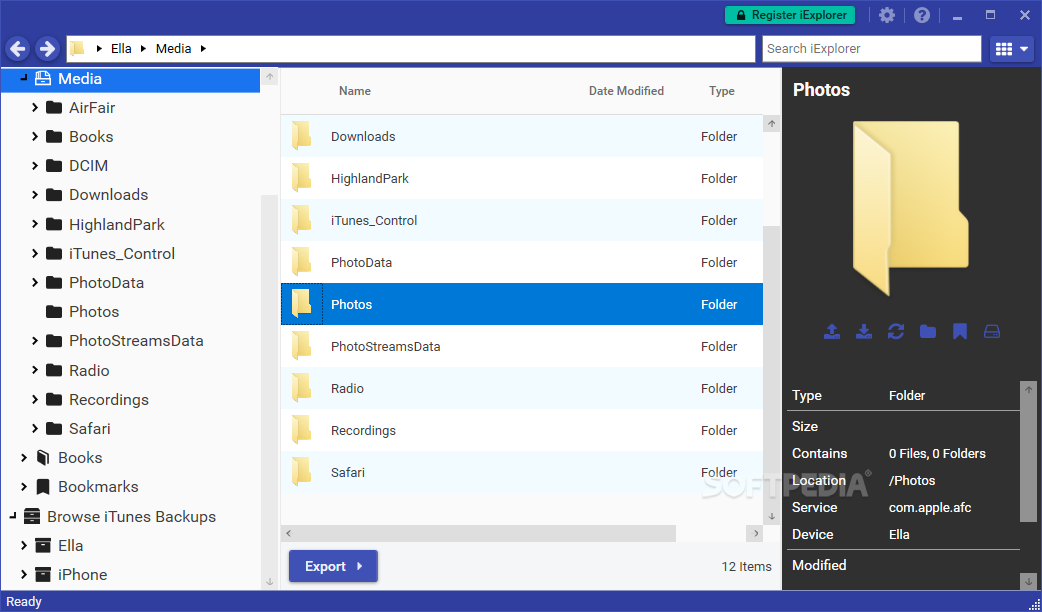
Task: Open the view mode grid dropdown
Action: pos(1011,49)
